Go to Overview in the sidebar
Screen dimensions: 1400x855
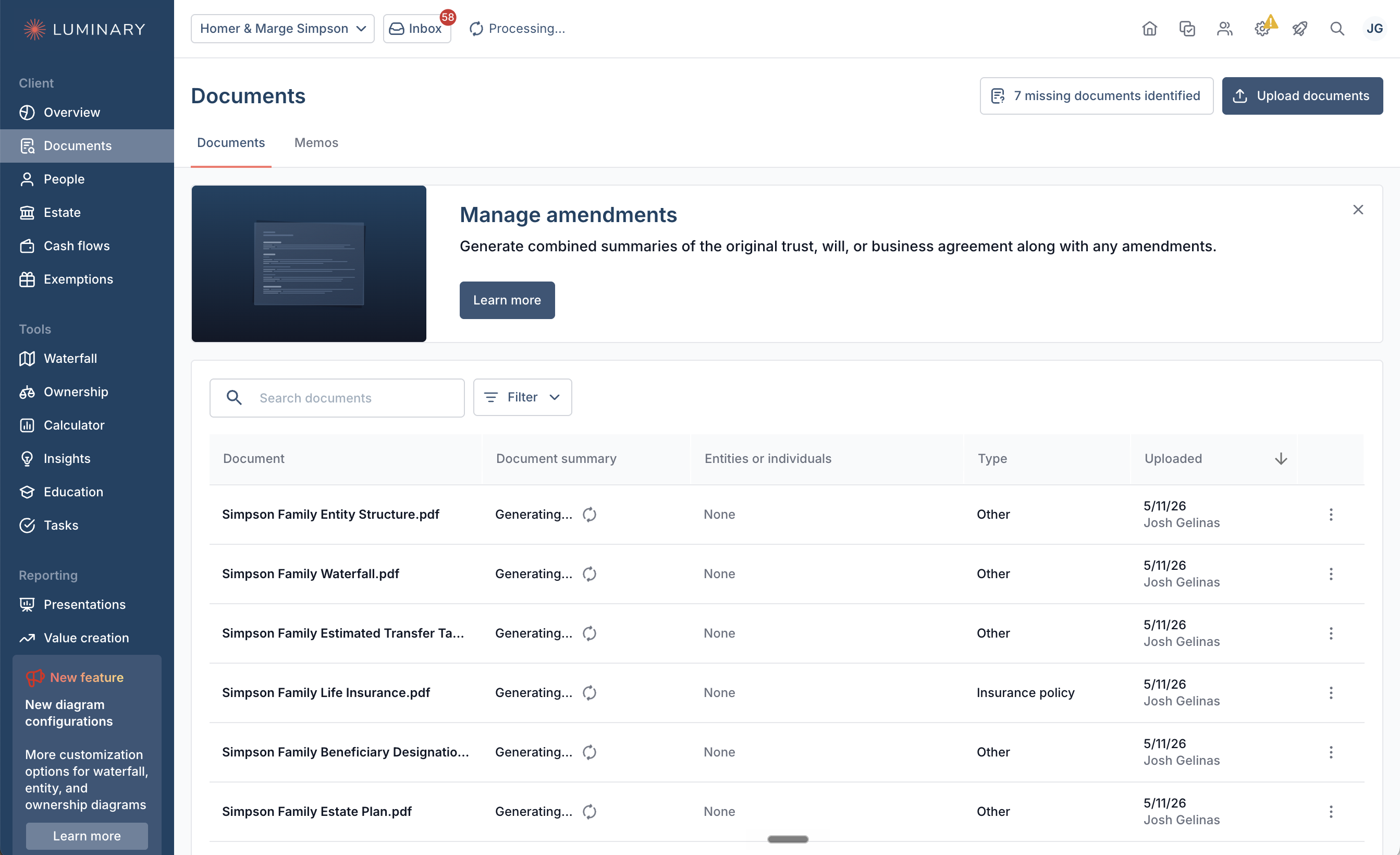point(87,113)
